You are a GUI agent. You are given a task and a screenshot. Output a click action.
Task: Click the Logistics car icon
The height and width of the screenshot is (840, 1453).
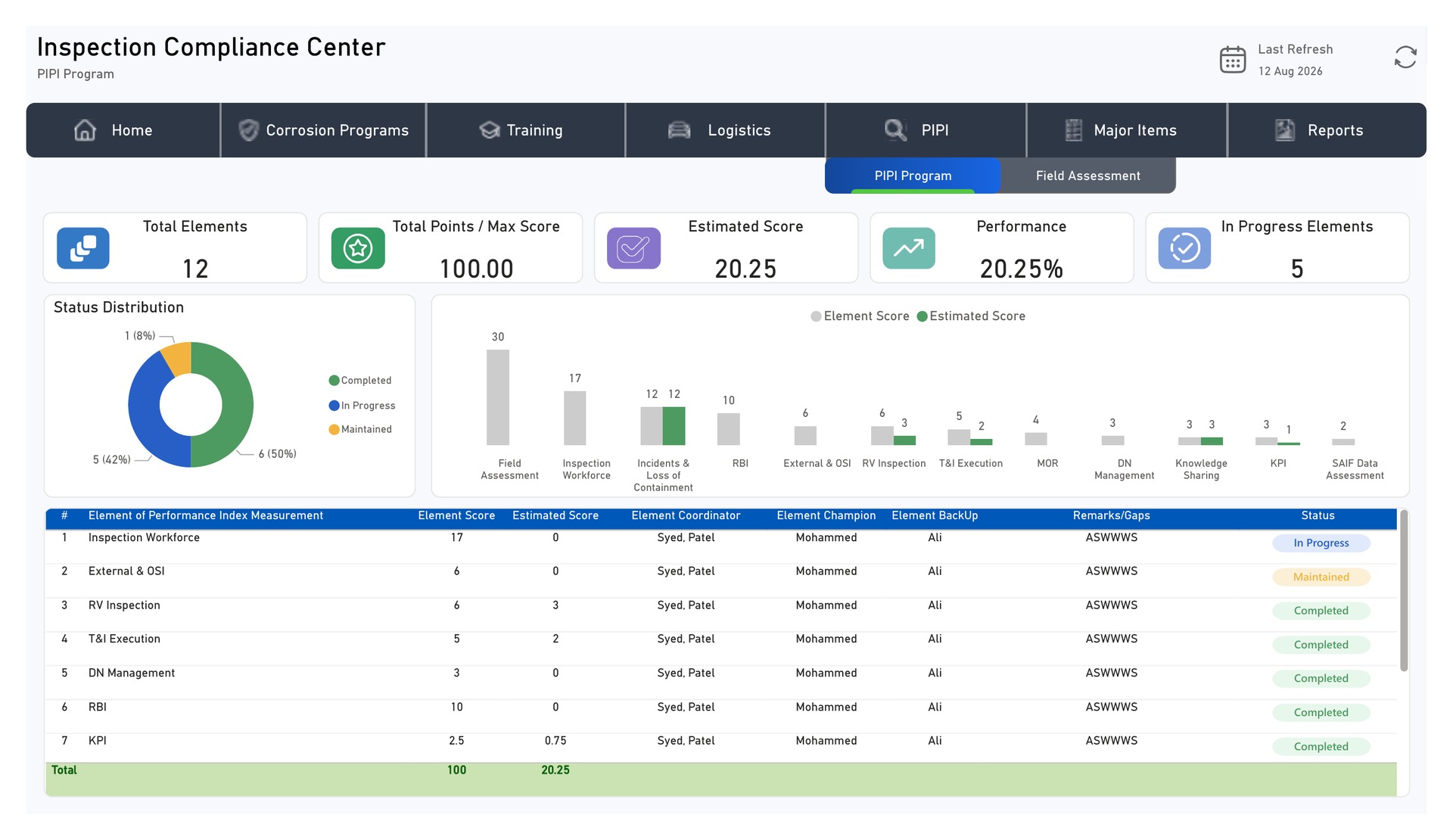pyautogui.click(x=679, y=130)
